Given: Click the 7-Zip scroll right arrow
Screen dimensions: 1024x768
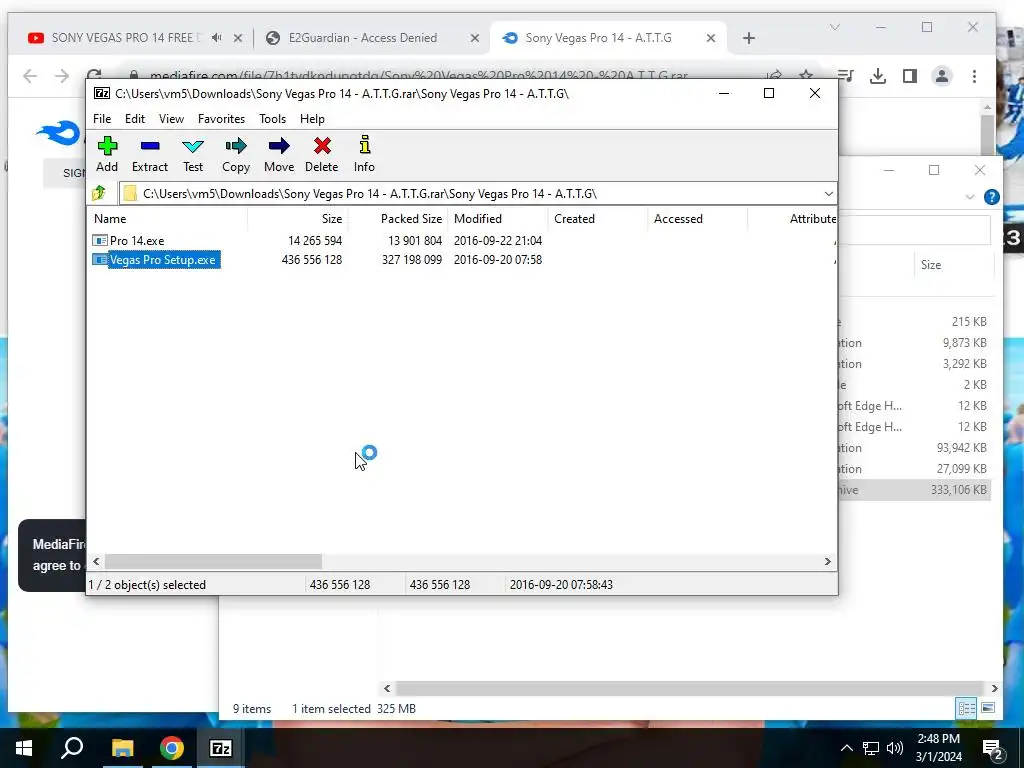Looking at the screenshot, I should click(x=827, y=562).
